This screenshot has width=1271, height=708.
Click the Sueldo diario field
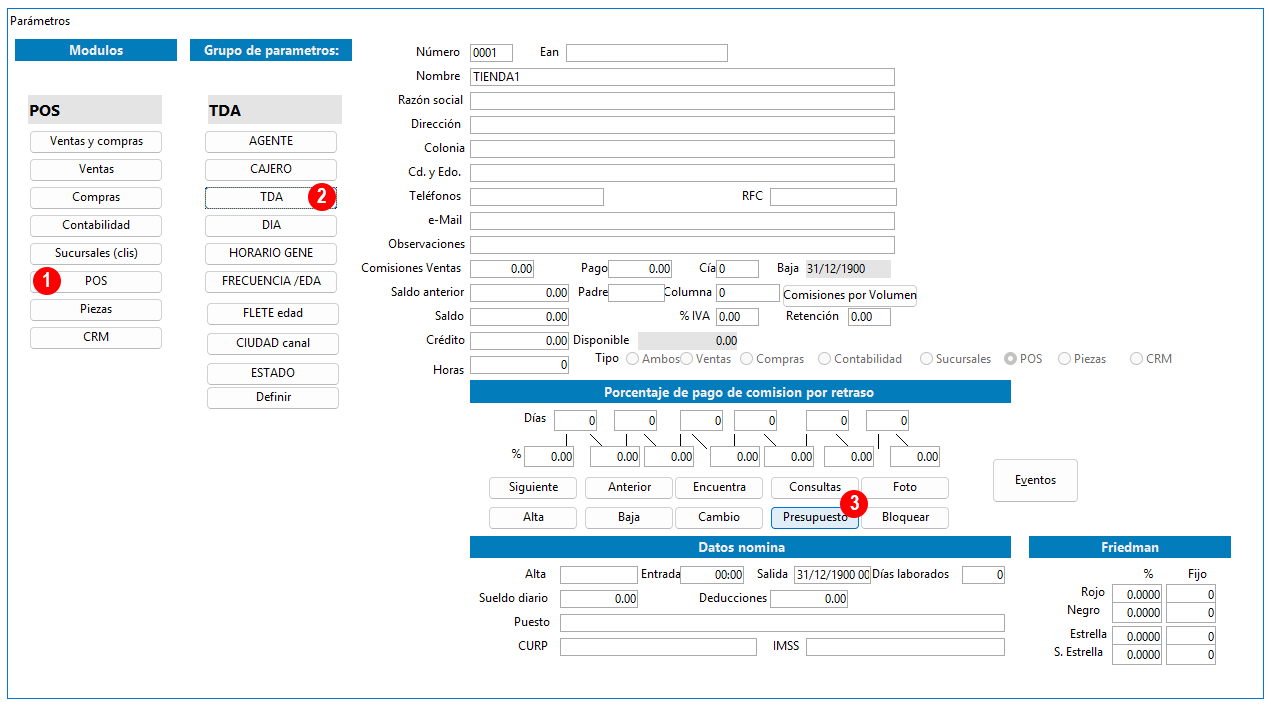(x=599, y=599)
